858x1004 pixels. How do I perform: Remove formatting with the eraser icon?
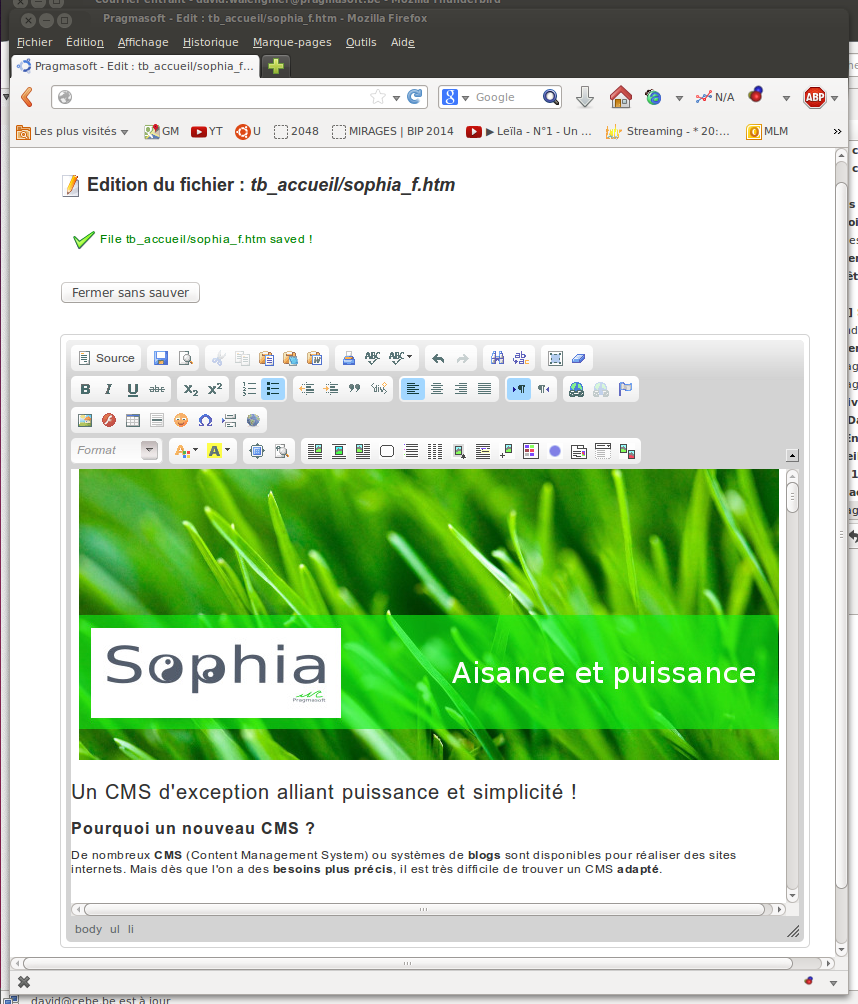[x=579, y=358]
